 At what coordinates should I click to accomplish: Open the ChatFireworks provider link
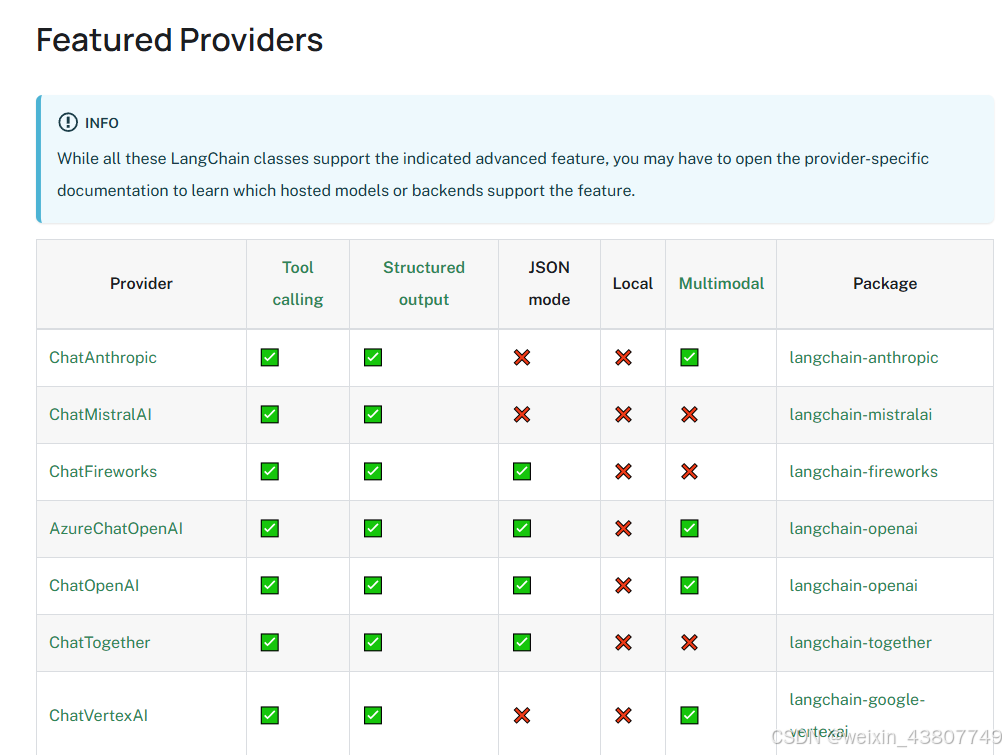pyautogui.click(x=103, y=471)
